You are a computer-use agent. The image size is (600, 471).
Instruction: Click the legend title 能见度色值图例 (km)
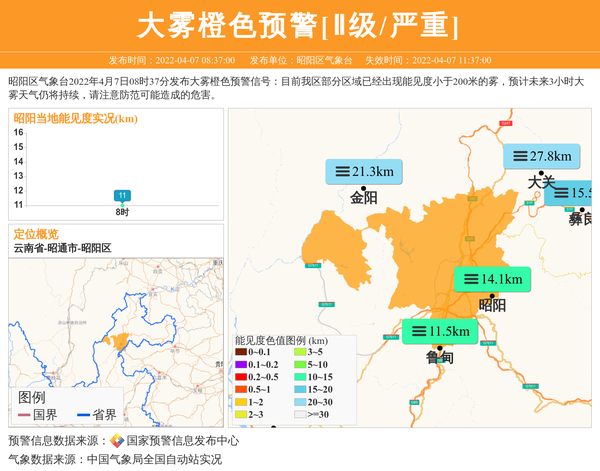coord(281,341)
